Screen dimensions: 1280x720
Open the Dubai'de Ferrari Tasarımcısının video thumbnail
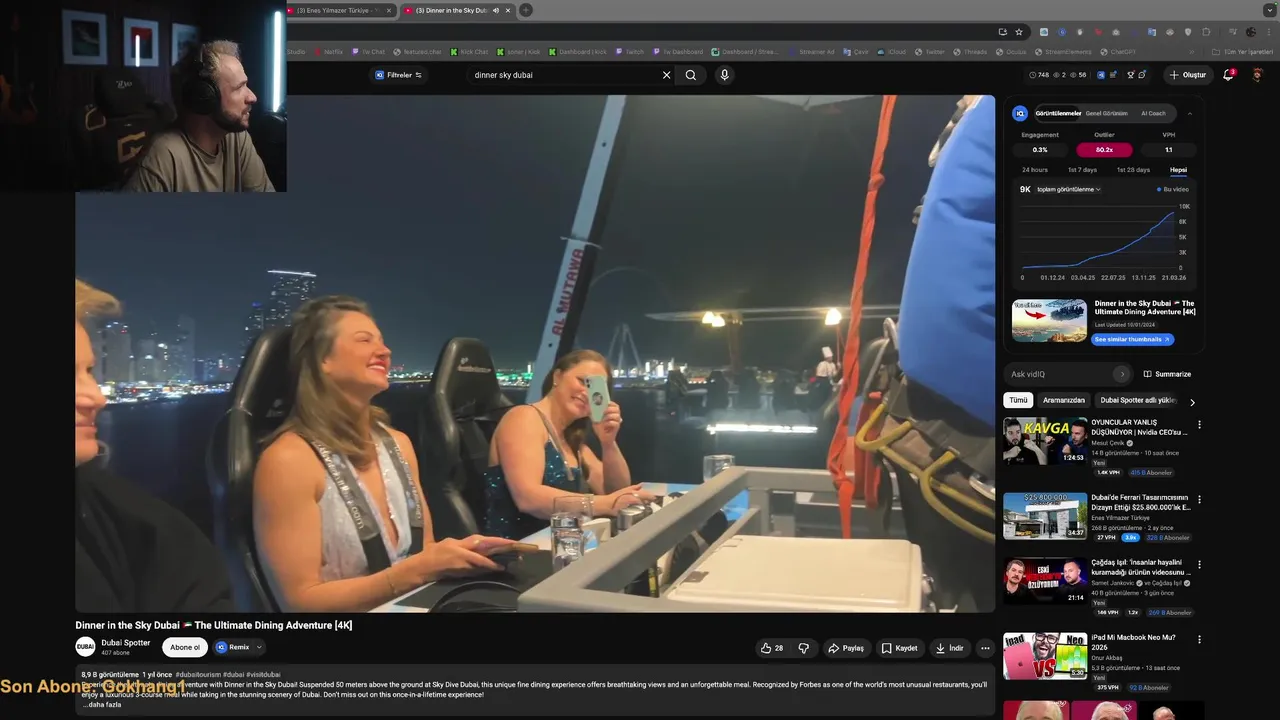pyautogui.click(x=1045, y=516)
